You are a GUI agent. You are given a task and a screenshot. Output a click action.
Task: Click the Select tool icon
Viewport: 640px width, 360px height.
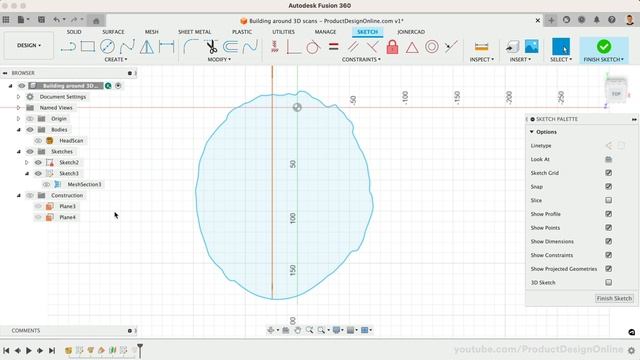tap(561, 47)
